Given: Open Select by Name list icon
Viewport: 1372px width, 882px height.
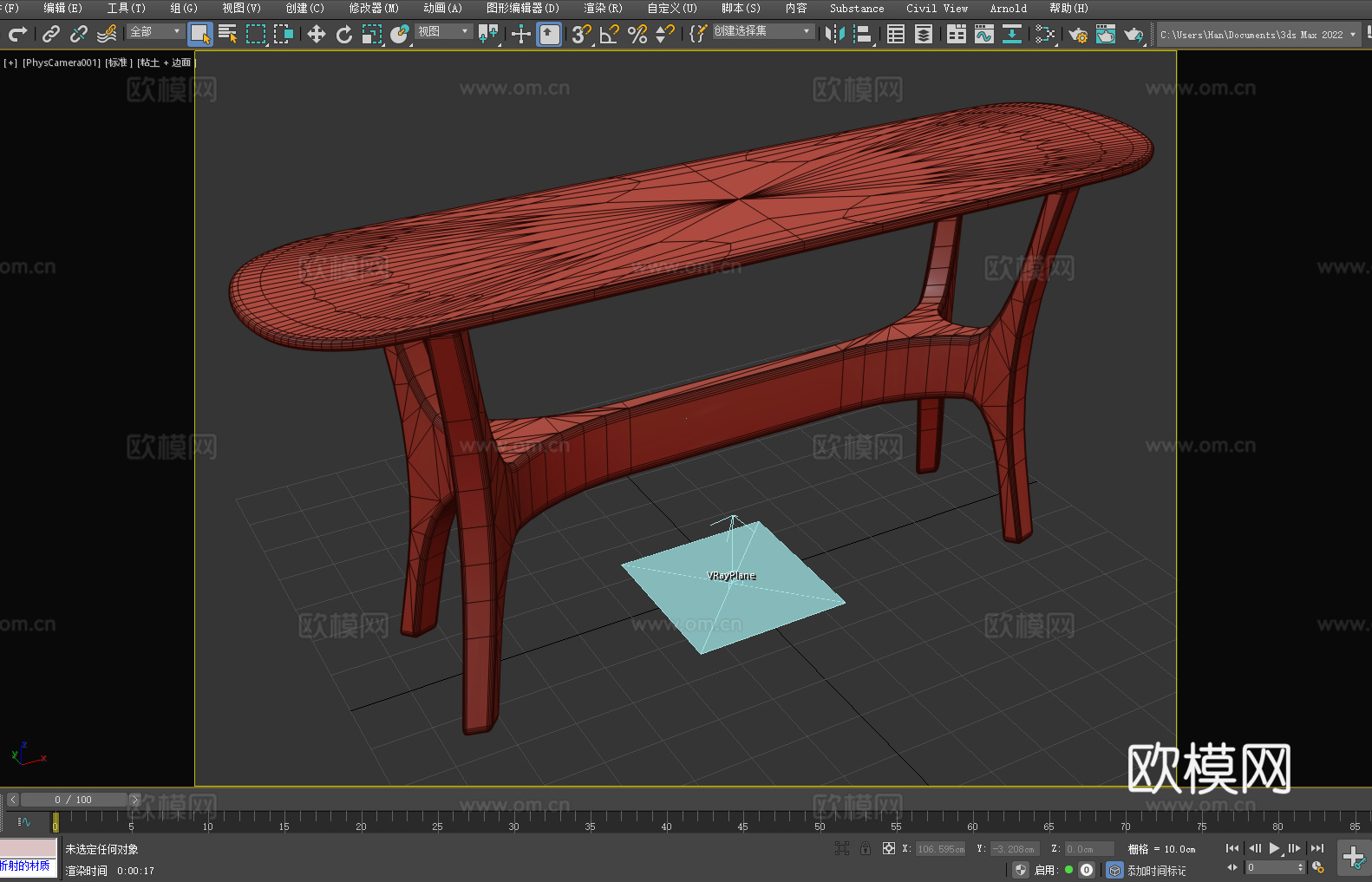Looking at the screenshot, I should click(x=228, y=34).
